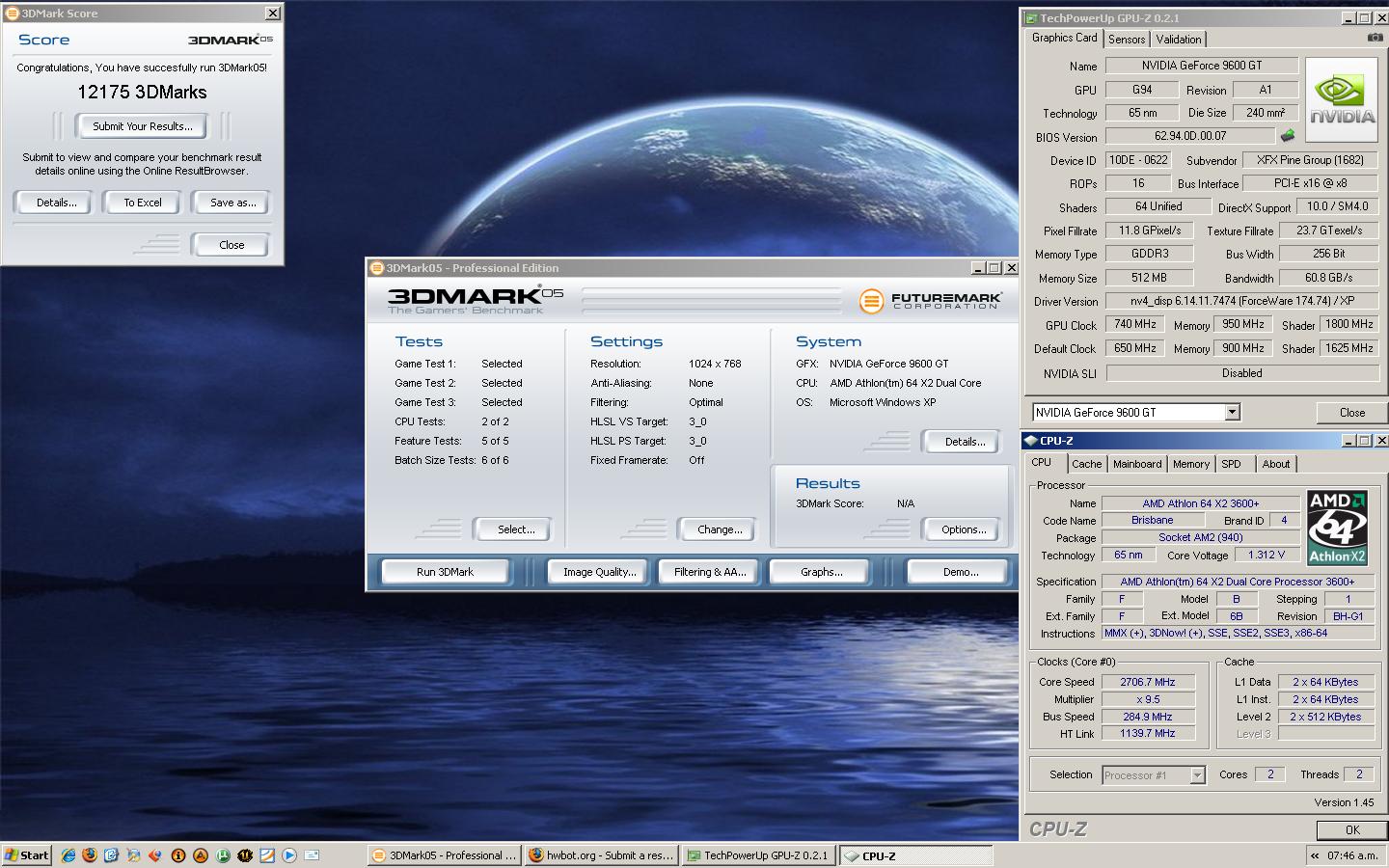Click the orange-blue striped square icon in quick launch
Image resolution: width=1389 pixels, height=868 pixels.
click(267, 855)
